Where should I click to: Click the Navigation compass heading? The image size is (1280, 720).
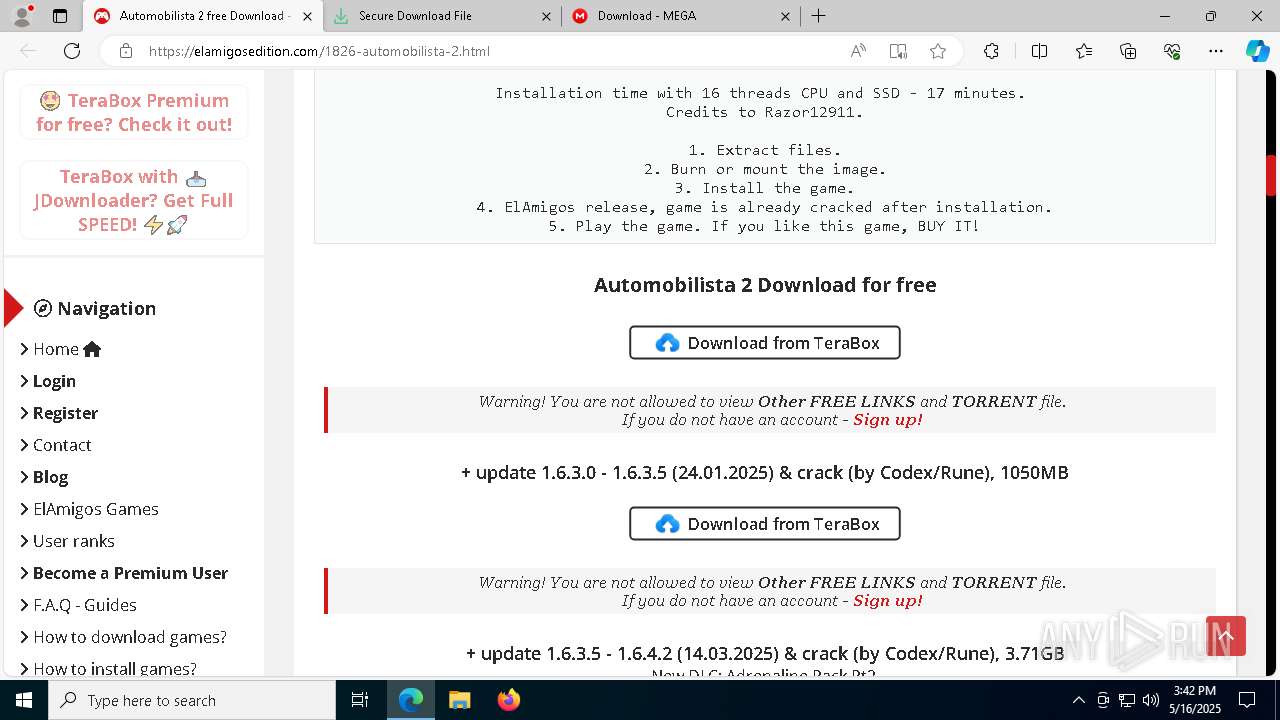coord(95,308)
